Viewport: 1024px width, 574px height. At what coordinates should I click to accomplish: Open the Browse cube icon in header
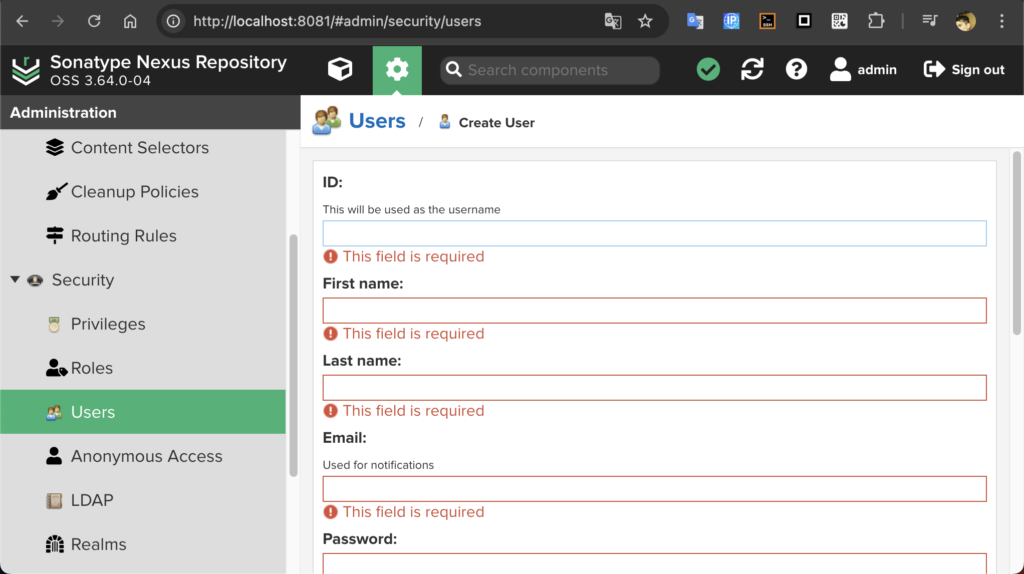click(x=340, y=69)
